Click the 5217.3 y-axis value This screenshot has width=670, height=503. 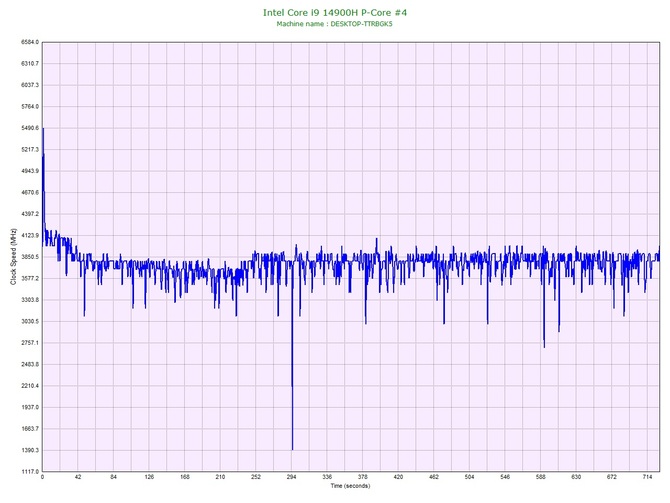pyautogui.click(x=30, y=150)
